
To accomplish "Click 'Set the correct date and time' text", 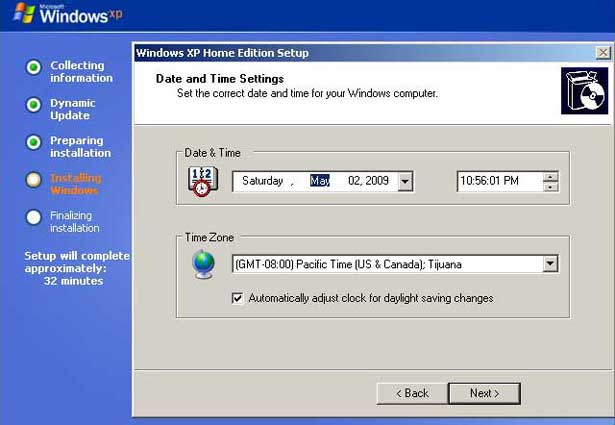I will 307,93.
